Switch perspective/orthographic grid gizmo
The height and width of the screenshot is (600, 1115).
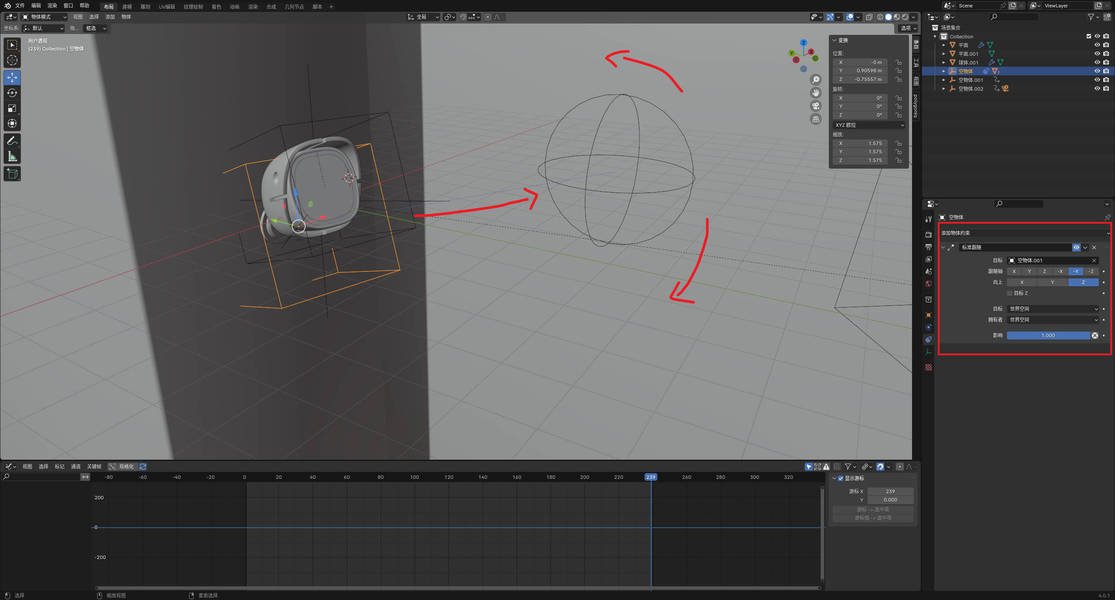point(816,119)
